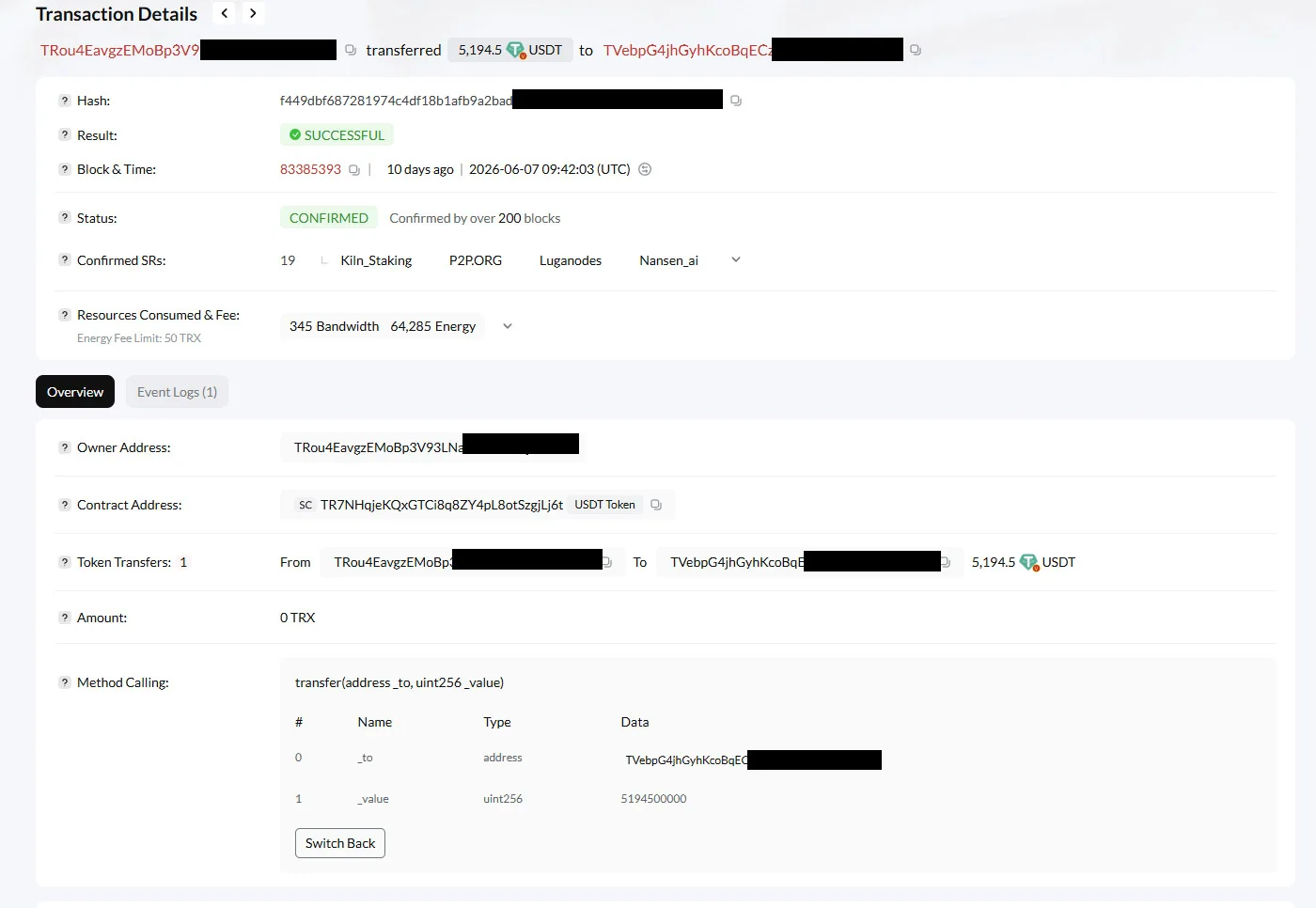The image size is (1316, 908).
Task: Click the USDT token icon in the header
Action: click(x=516, y=50)
